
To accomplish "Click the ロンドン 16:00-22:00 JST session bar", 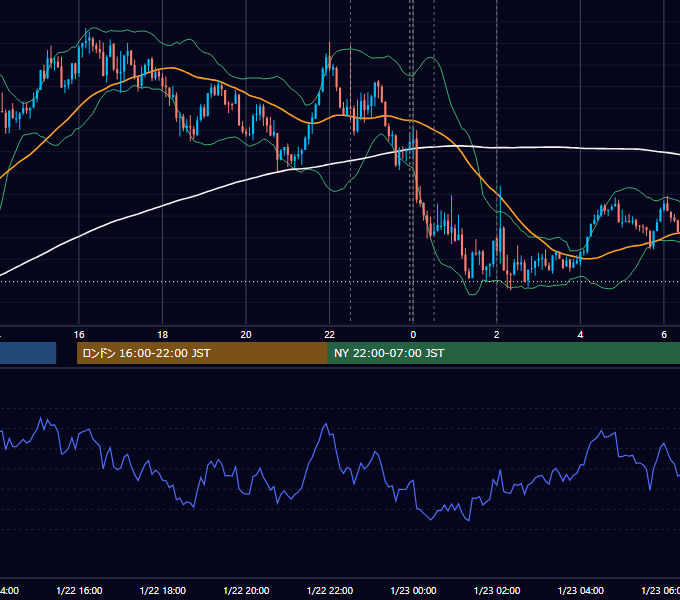I will point(202,353).
